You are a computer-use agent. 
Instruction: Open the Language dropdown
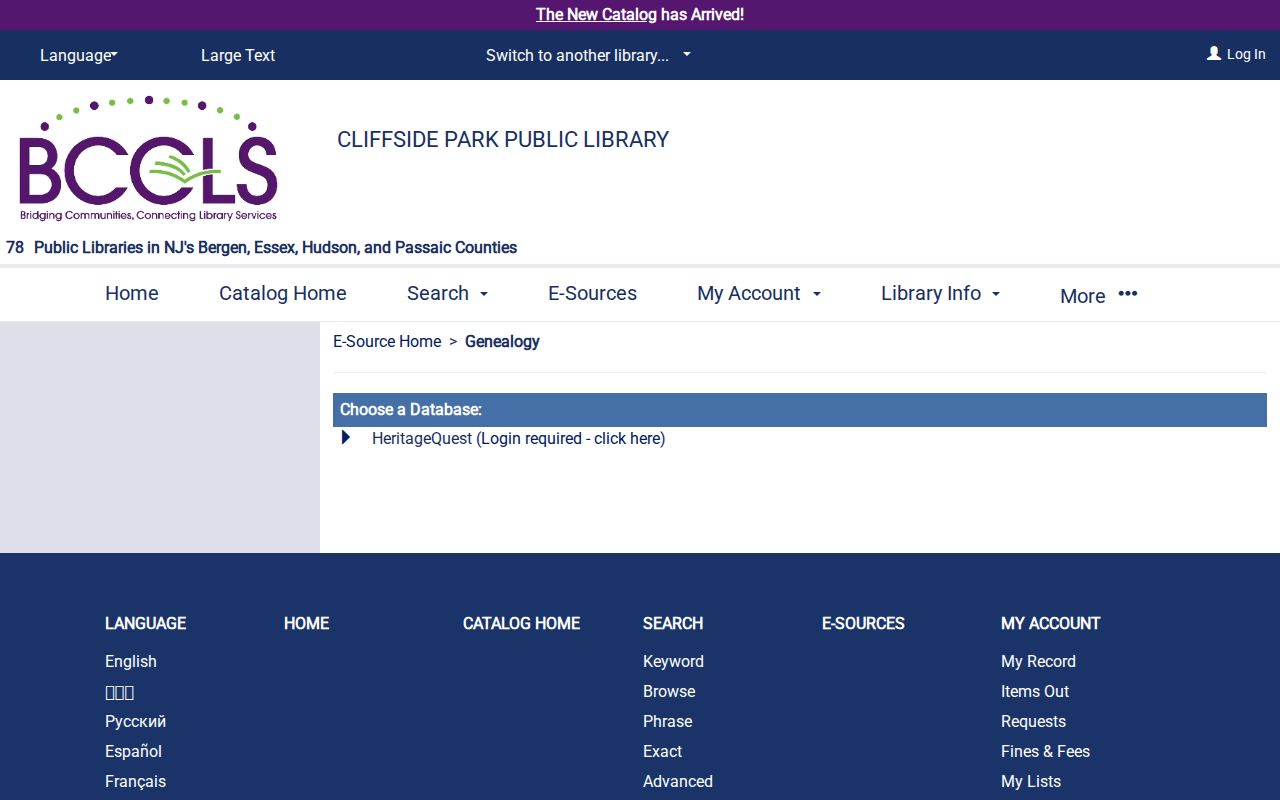79,55
